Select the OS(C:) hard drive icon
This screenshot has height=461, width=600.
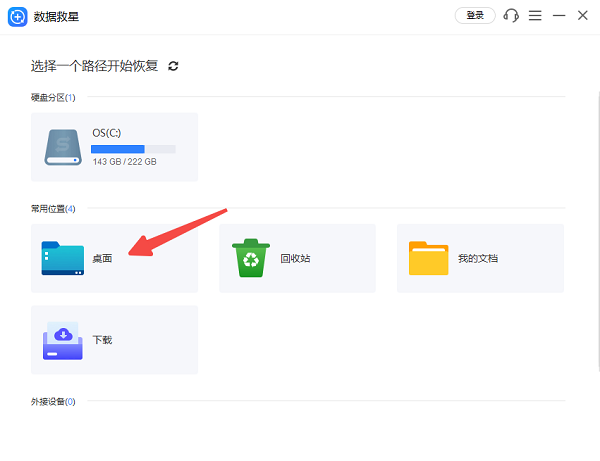64,147
